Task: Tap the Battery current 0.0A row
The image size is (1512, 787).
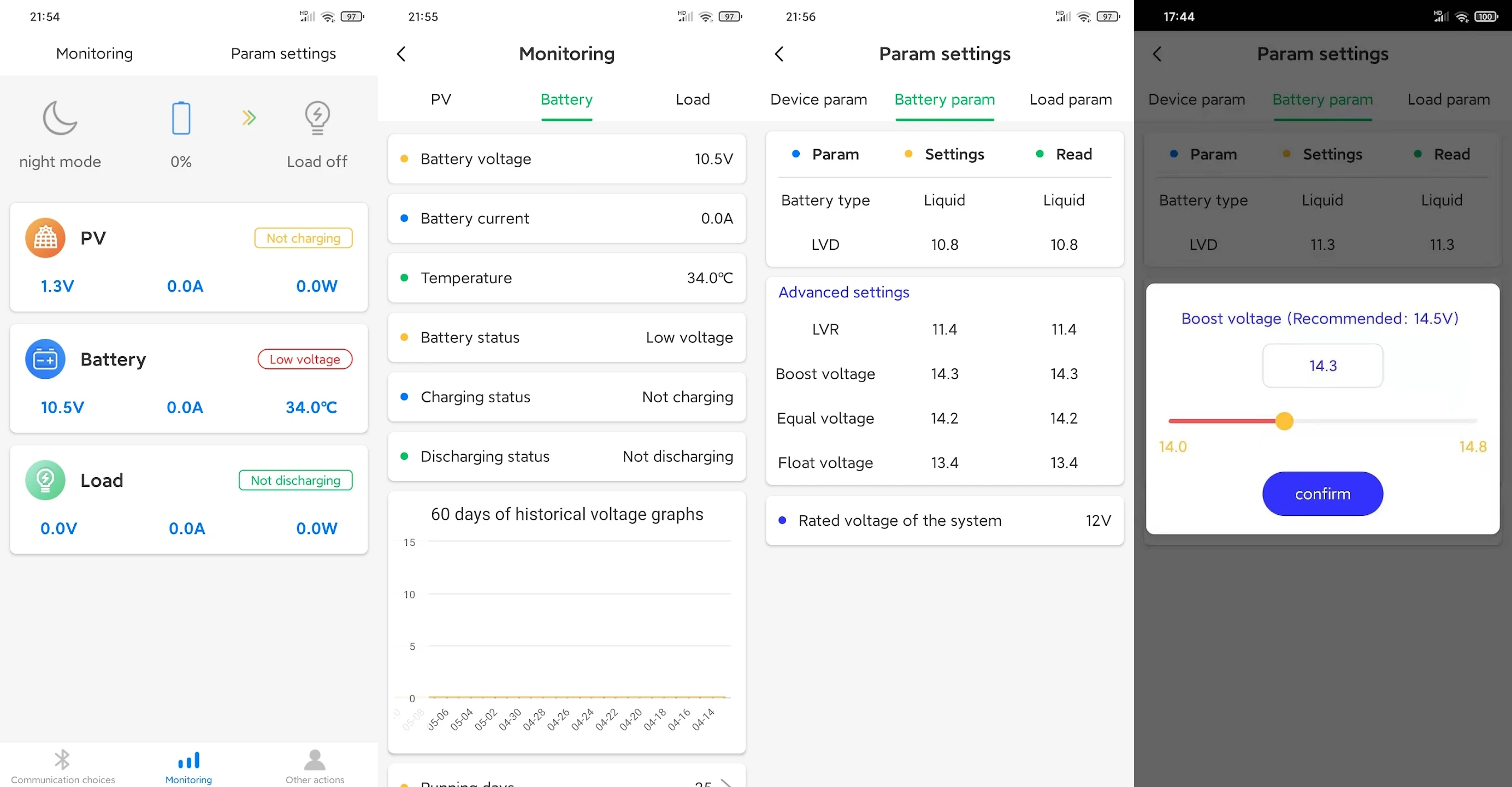Action: click(566, 219)
